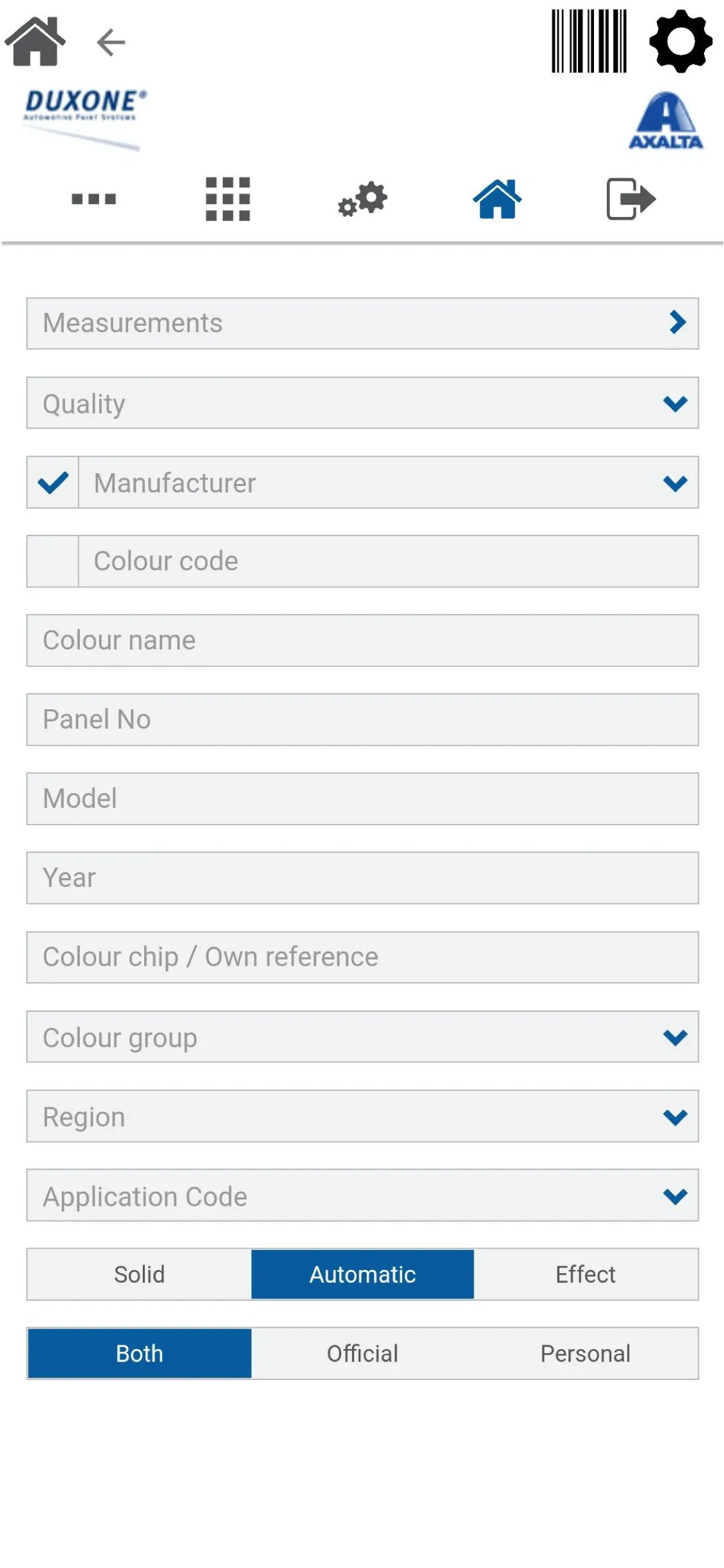Open the double-gears configuration icon
This screenshot has width=724, height=1568.
tap(362, 199)
